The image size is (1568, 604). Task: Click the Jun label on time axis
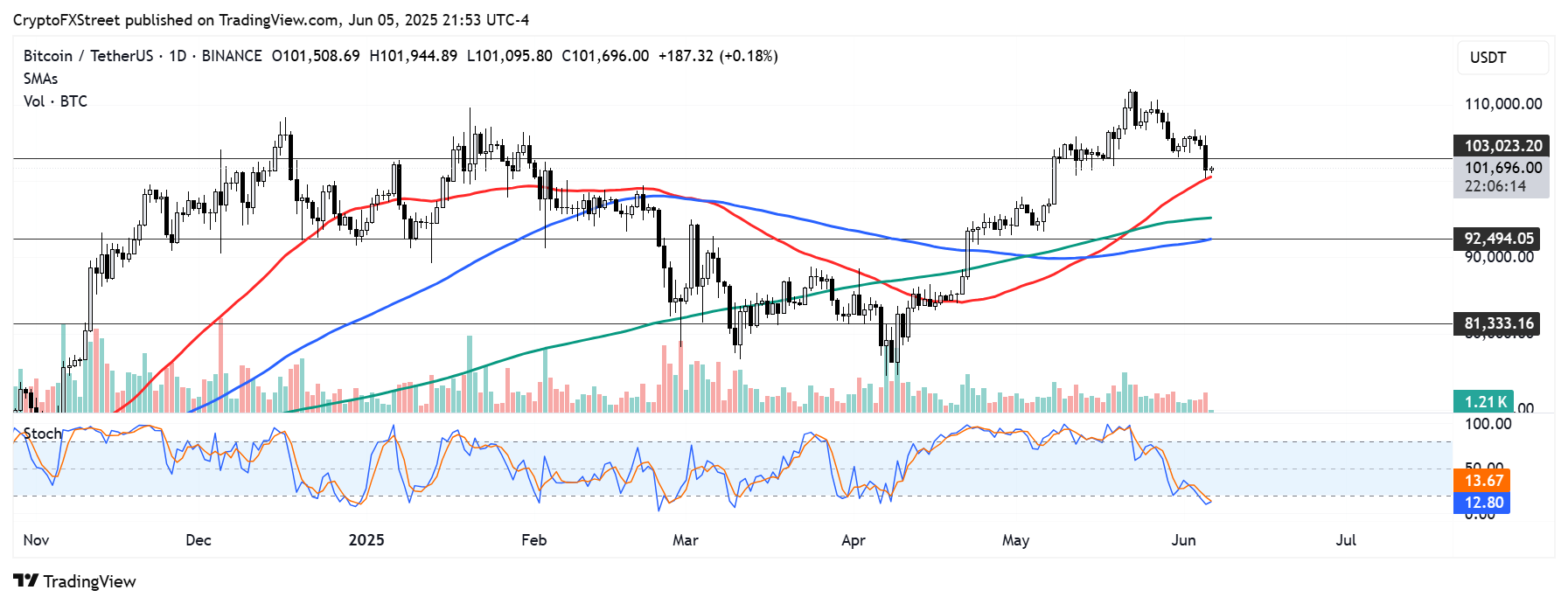[1183, 540]
